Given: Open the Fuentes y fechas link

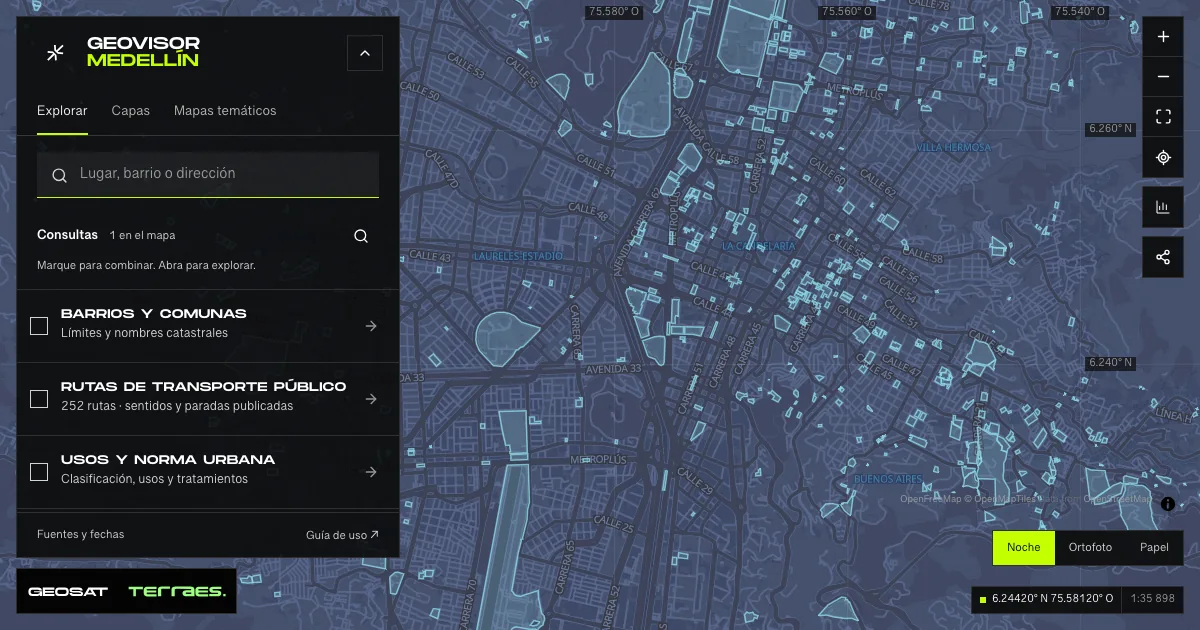Looking at the screenshot, I should click(x=81, y=534).
